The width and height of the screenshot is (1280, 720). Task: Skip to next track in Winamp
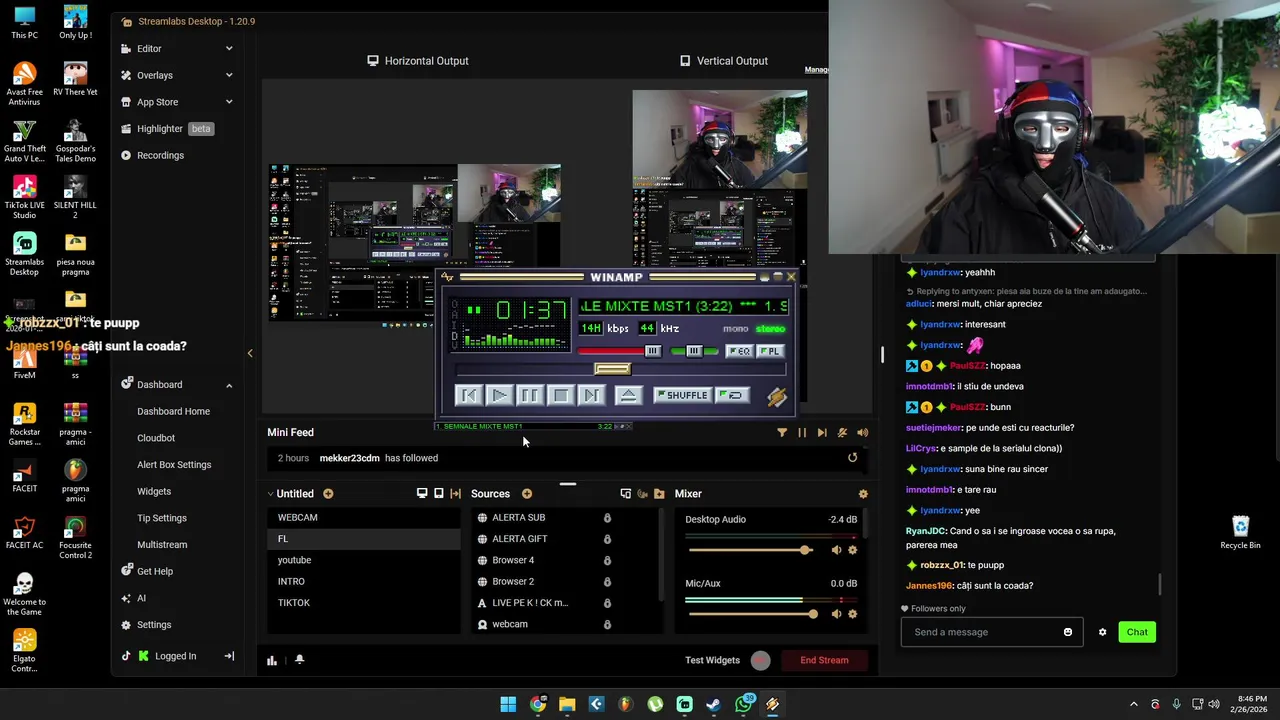click(591, 396)
